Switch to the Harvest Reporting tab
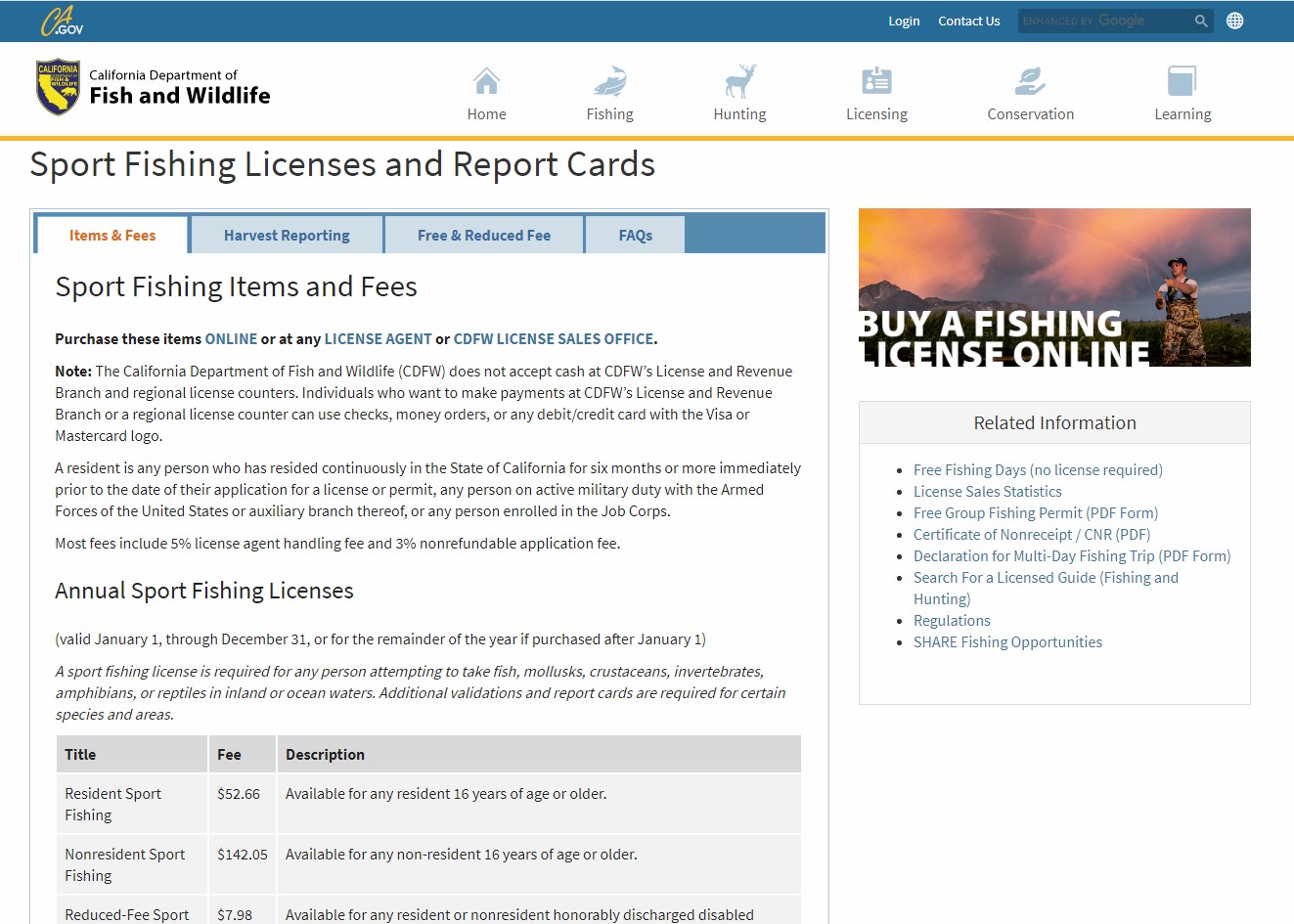The height and width of the screenshot is (924, 1294). [287, 236]
